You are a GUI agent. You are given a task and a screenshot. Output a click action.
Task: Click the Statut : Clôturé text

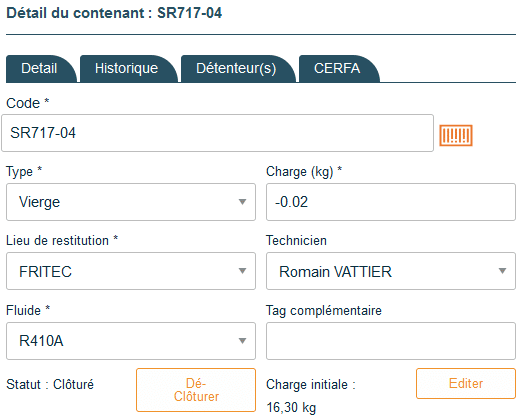50,384
